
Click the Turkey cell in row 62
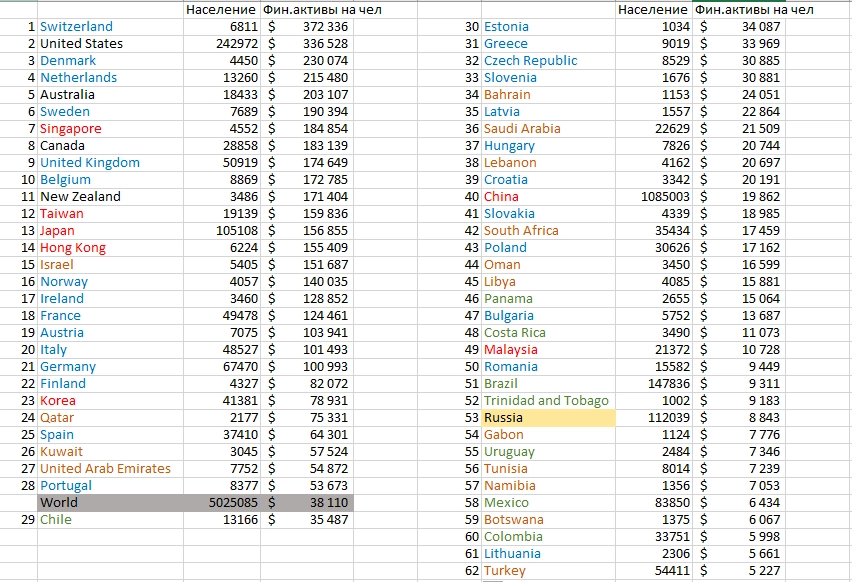(505, 570)
